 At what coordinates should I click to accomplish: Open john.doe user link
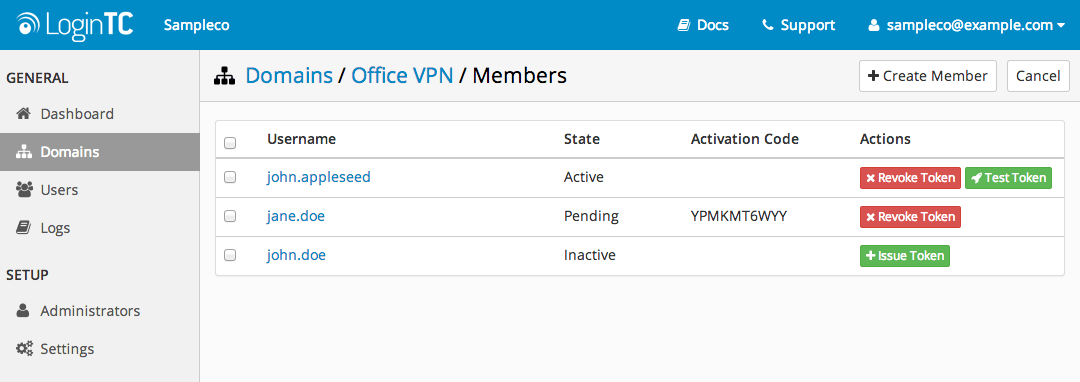pyautogui.click(x=296, y=255)
